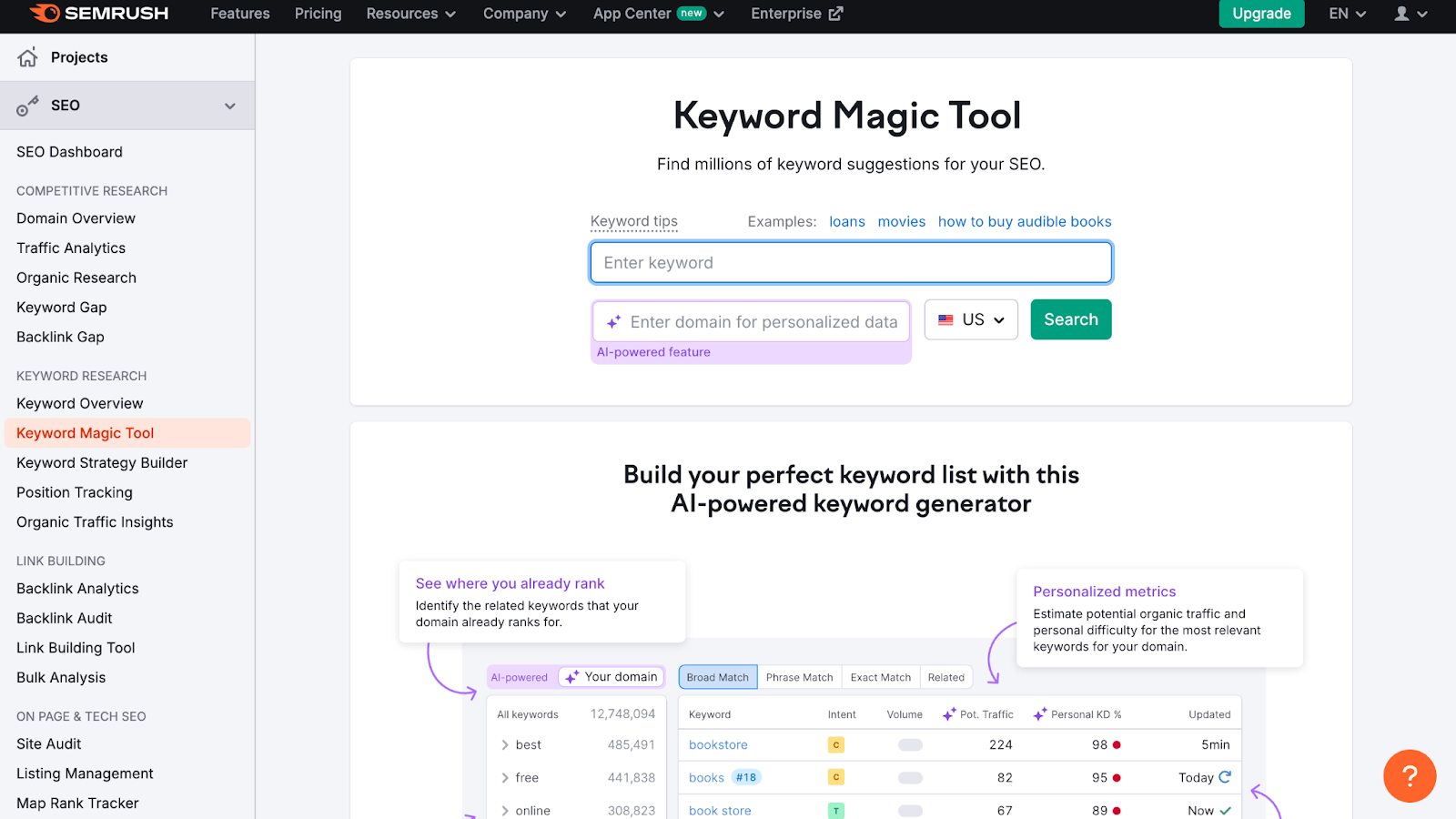Image resolution: width=1456 pixels, height=819 pixels.
Task: Open the EN language dropdown
Action: pyautogui.click(x=1347, y=14)
